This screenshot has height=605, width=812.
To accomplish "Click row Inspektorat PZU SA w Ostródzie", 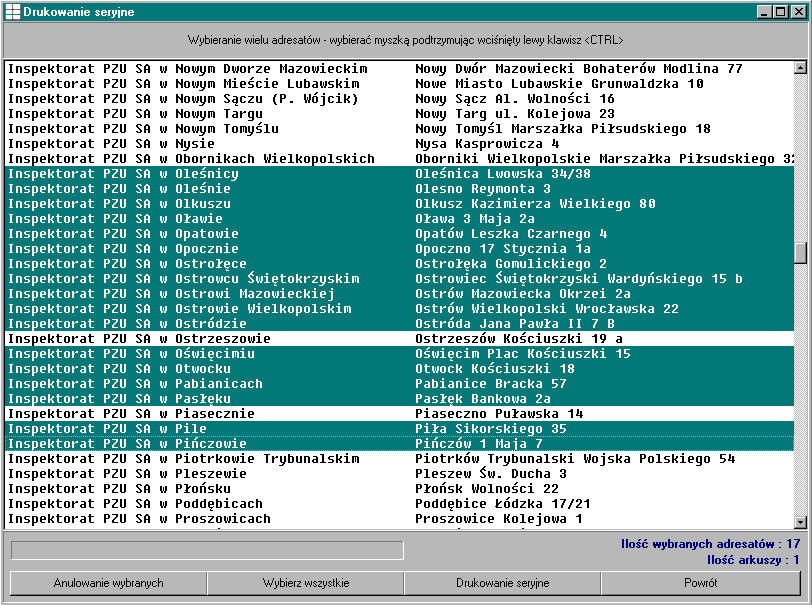I will 399,324.
